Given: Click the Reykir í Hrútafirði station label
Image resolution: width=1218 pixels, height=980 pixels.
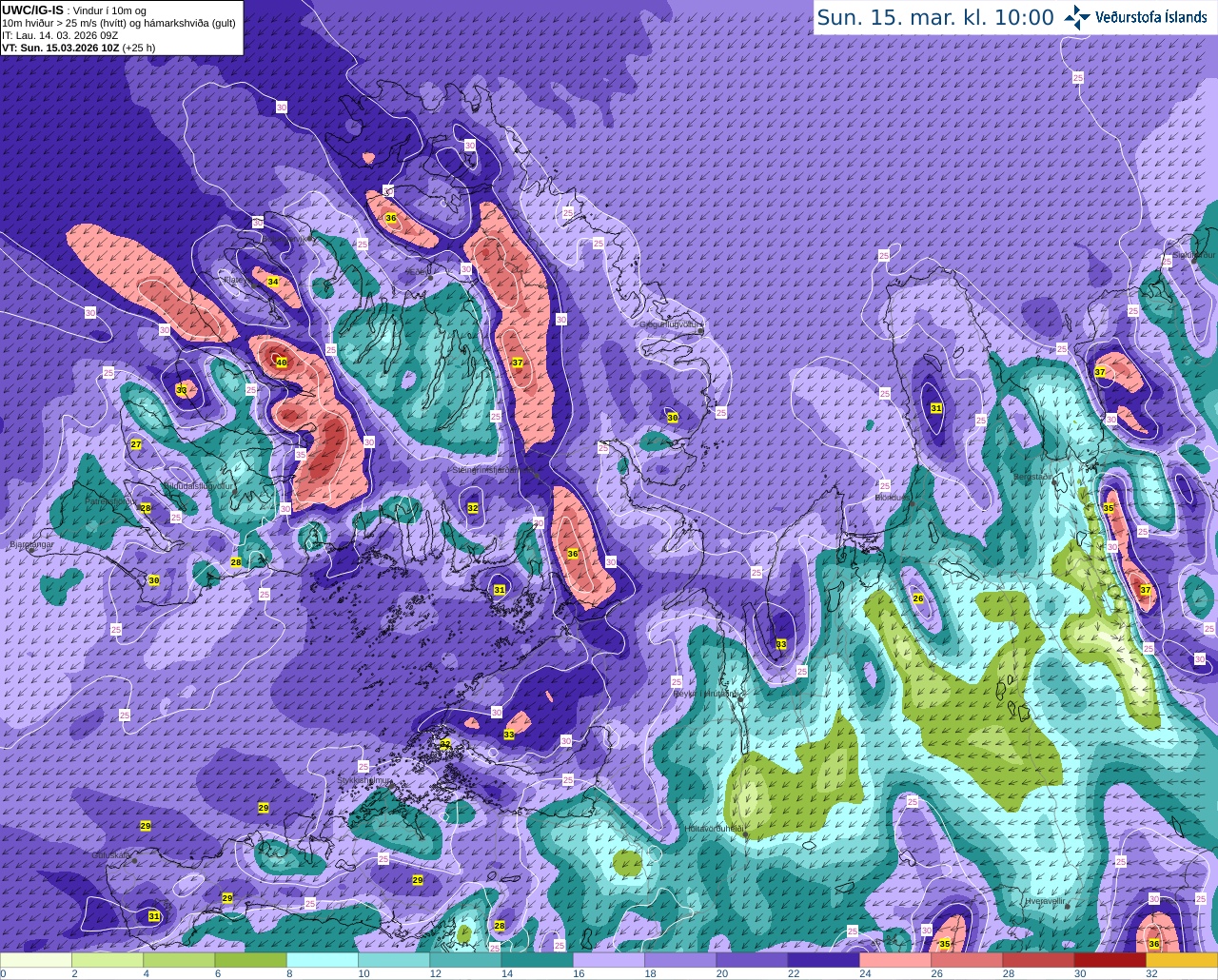Looking at the screenshot, I should coord(708,694).
